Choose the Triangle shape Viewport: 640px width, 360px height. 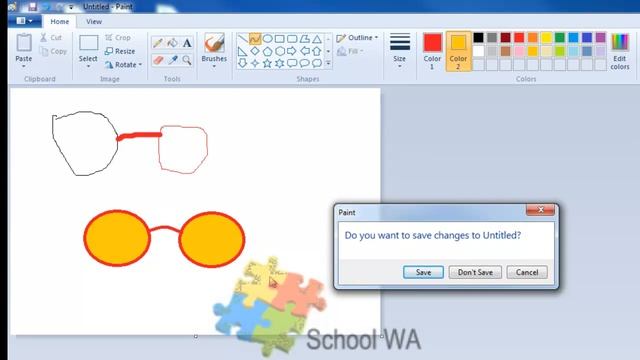317,39
